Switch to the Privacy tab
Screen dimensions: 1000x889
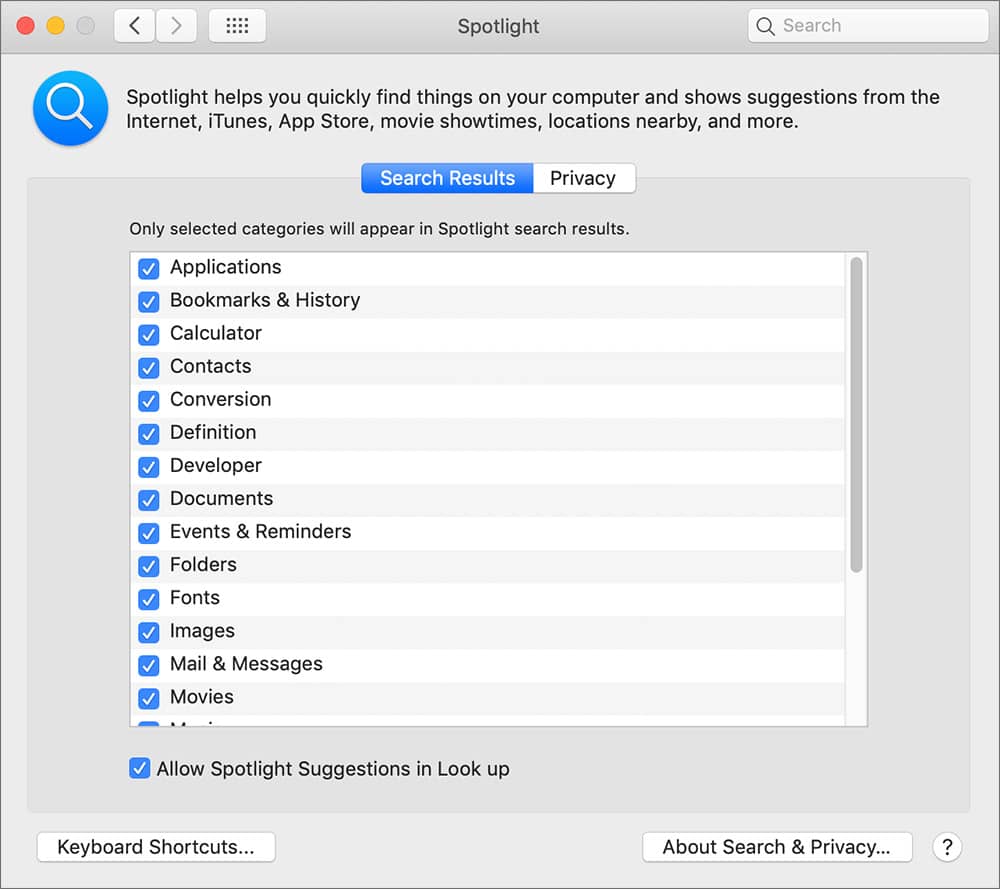(x=584, y=178)
